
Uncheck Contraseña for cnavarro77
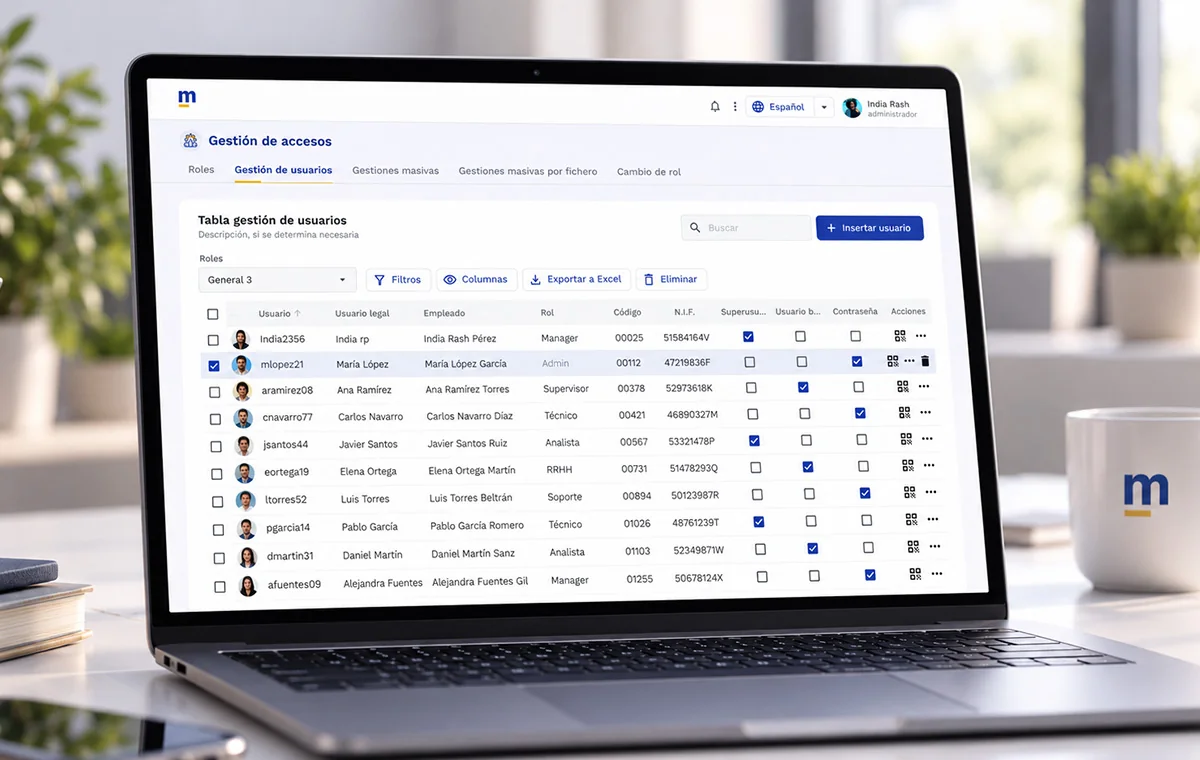pos(860,412)
